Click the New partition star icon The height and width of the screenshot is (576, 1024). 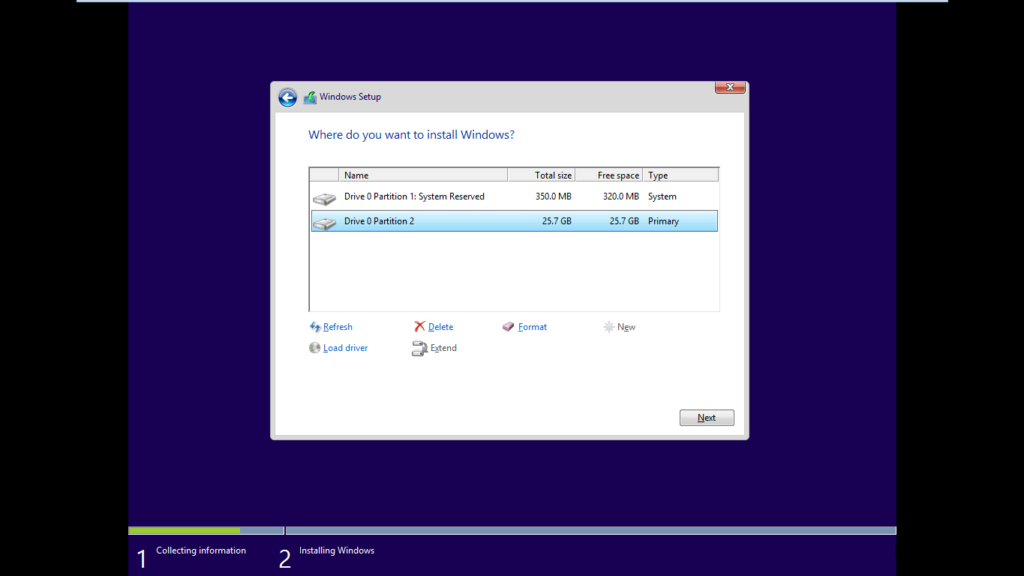(609, 327)
